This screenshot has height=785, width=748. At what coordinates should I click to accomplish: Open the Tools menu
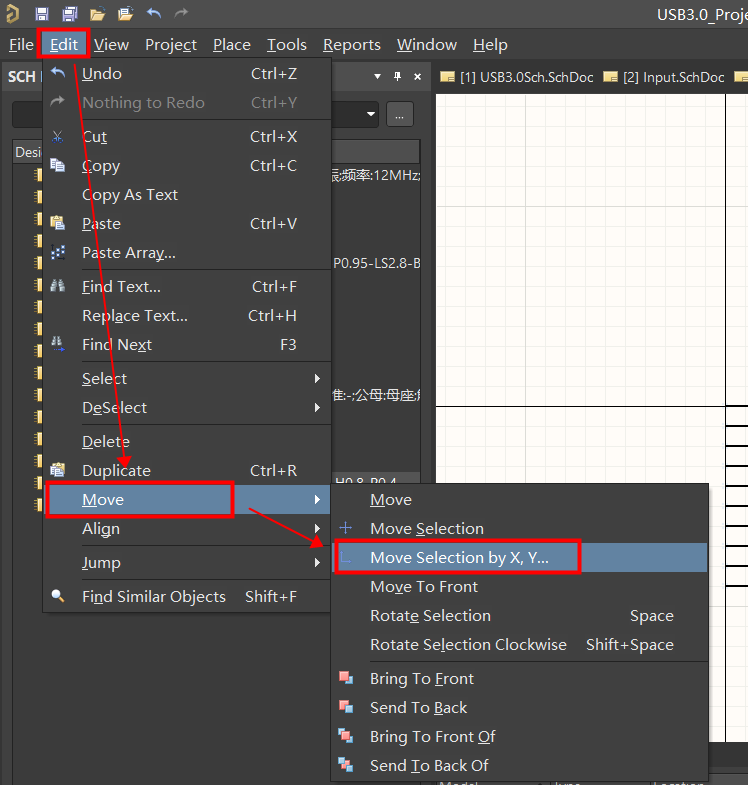pos(286,45)
